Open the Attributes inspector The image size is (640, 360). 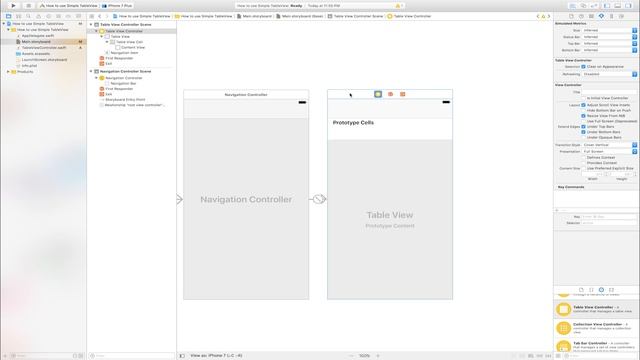pyautogui.click(x=601, y=16)
